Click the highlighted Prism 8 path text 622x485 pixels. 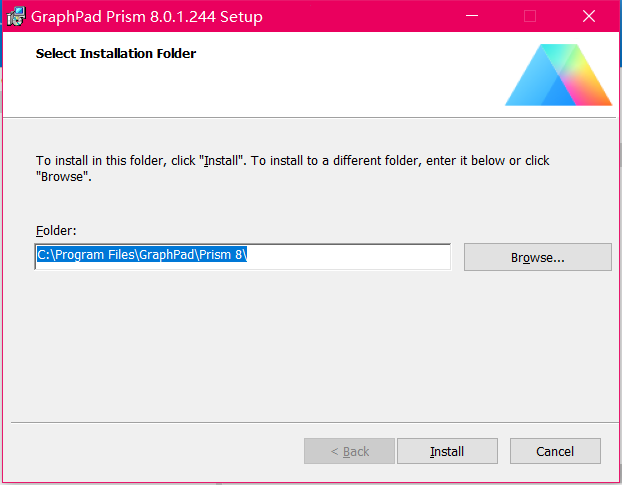(x=142, y=254)
